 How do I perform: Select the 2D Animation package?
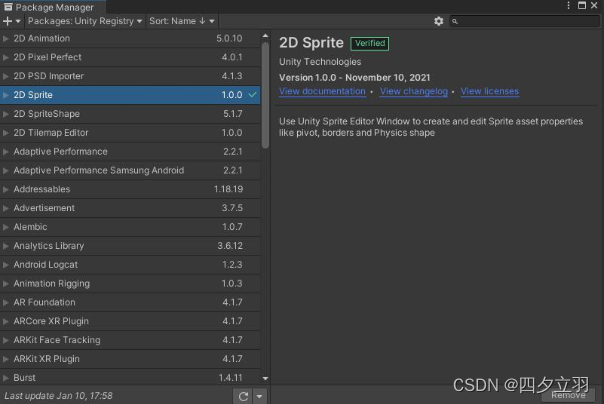(130, 39)
